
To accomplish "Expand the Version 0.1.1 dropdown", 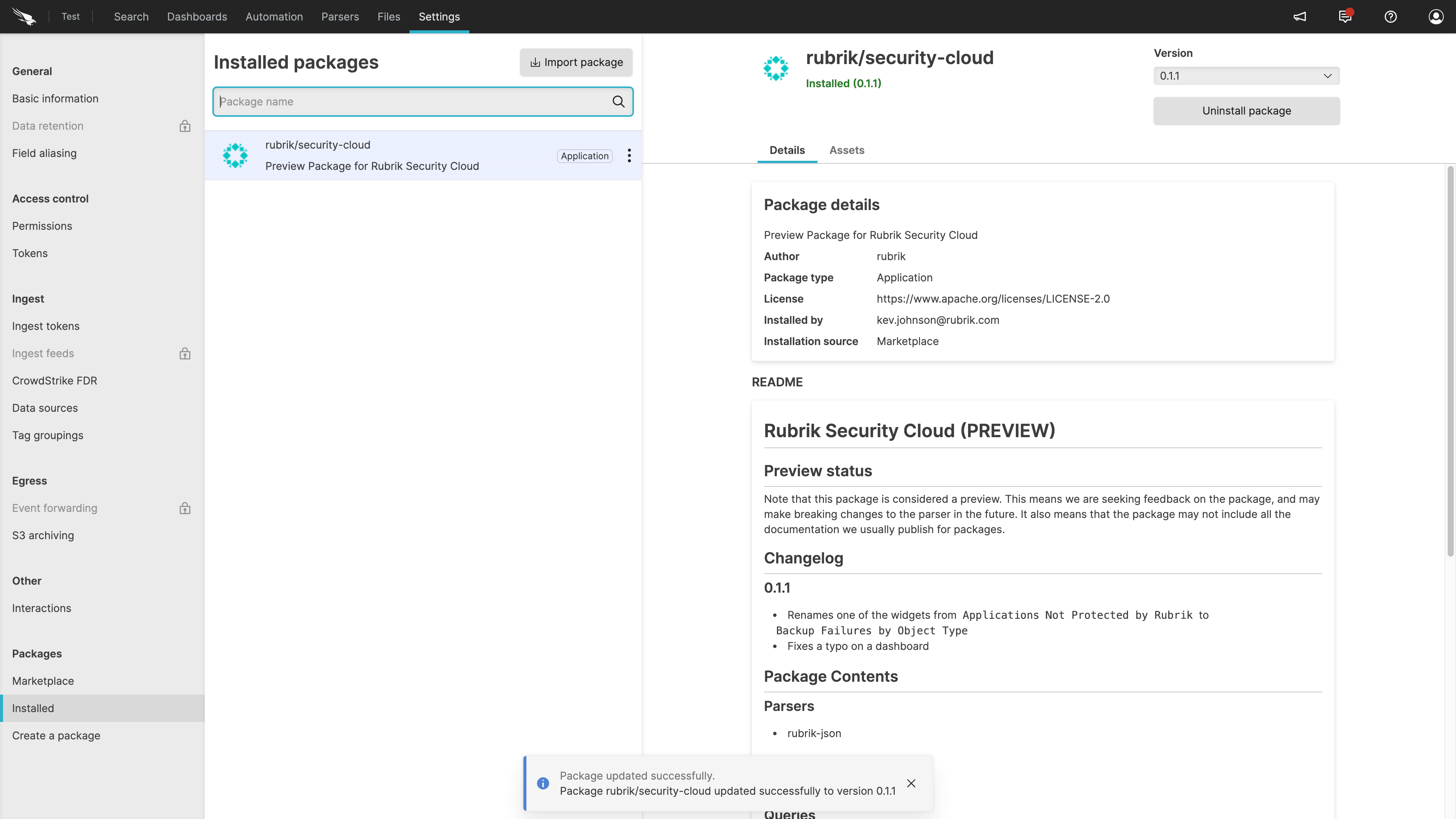I will tap(1246, 76).
